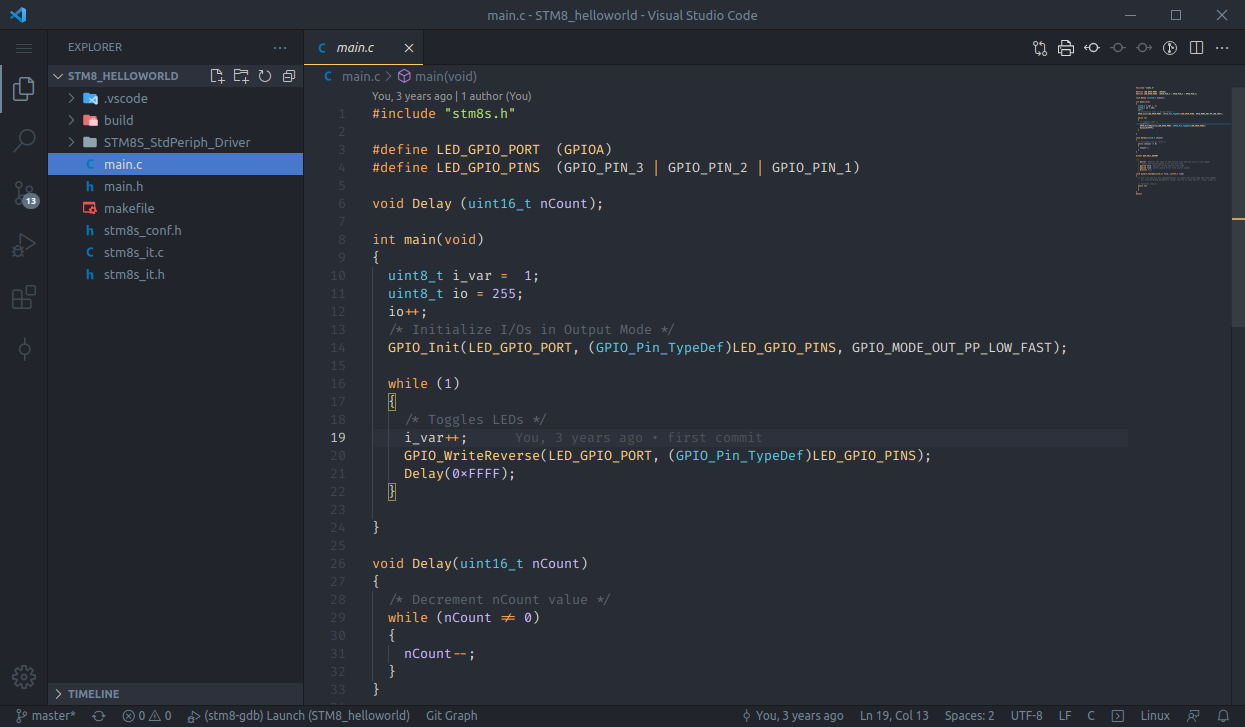Click the Git graph circle icon in toolbar
Image resolution: width=1245 pixels, height=727 pixels.
click(x=1170, y=47)
